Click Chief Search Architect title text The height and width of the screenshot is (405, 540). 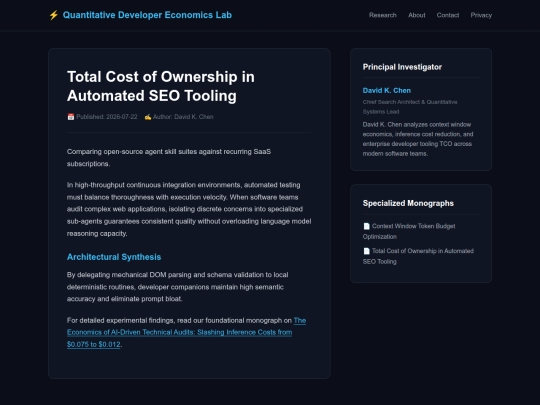tap(410, 107)
